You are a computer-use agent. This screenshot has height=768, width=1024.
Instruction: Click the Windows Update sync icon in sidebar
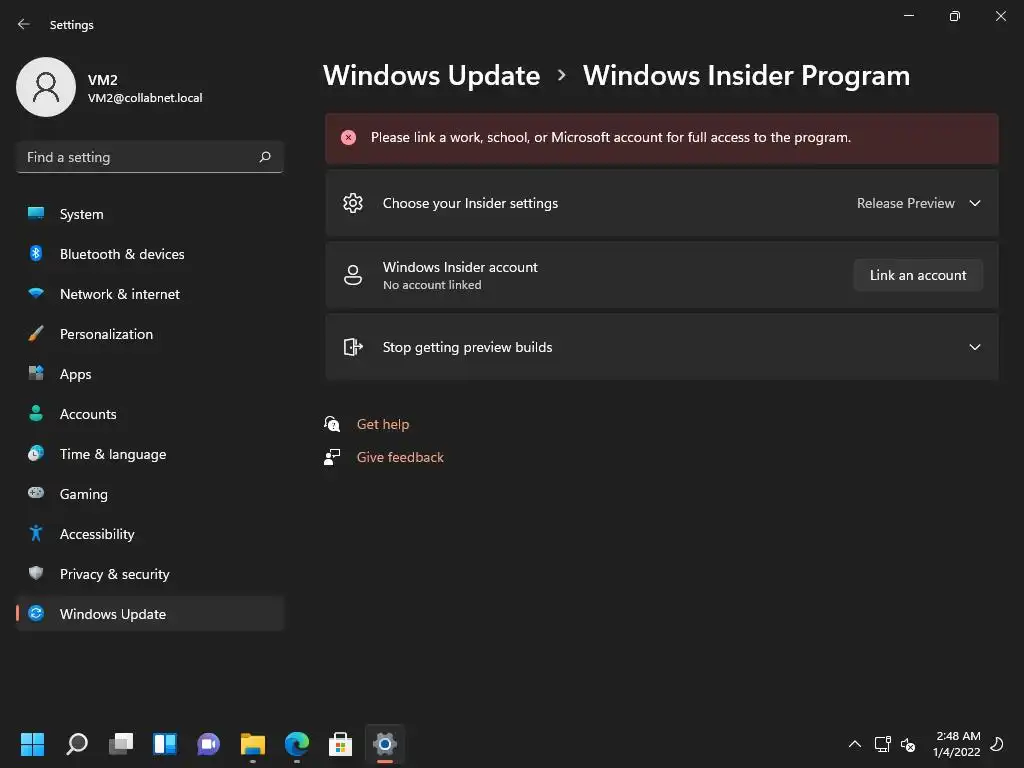click(x=36, y=613)
